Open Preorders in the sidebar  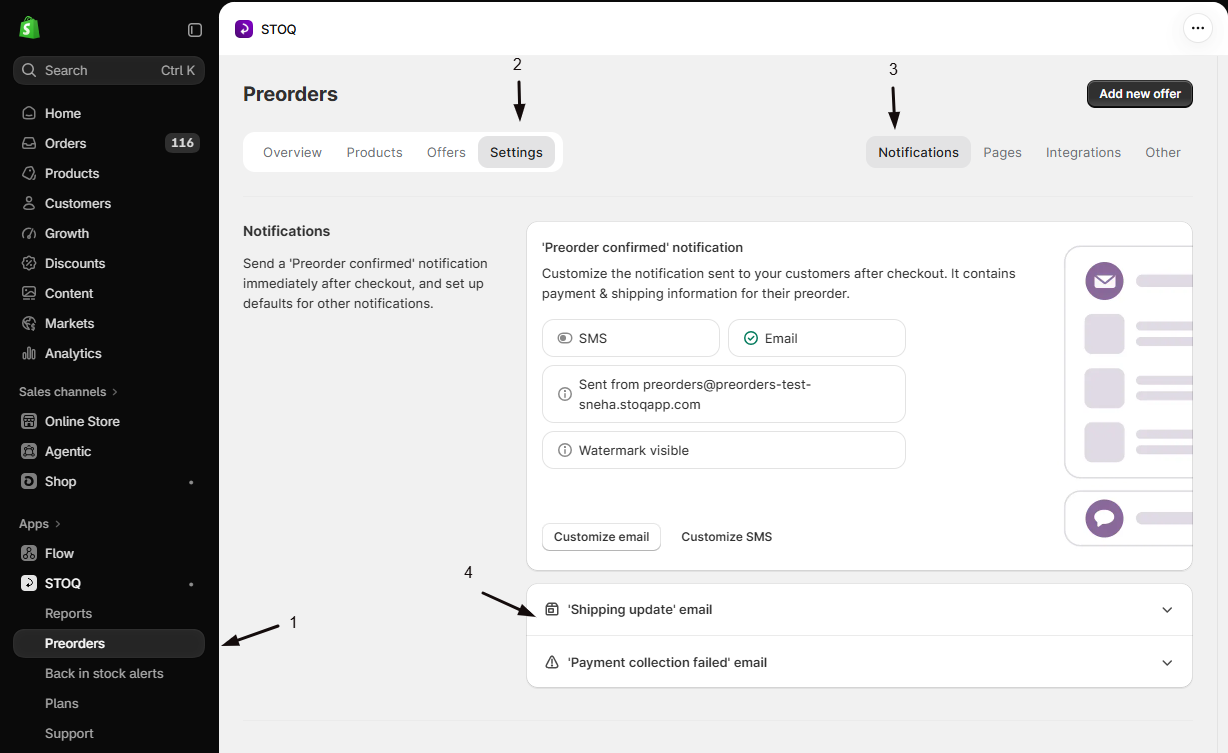pyautogui.click(x=109, y=643)
